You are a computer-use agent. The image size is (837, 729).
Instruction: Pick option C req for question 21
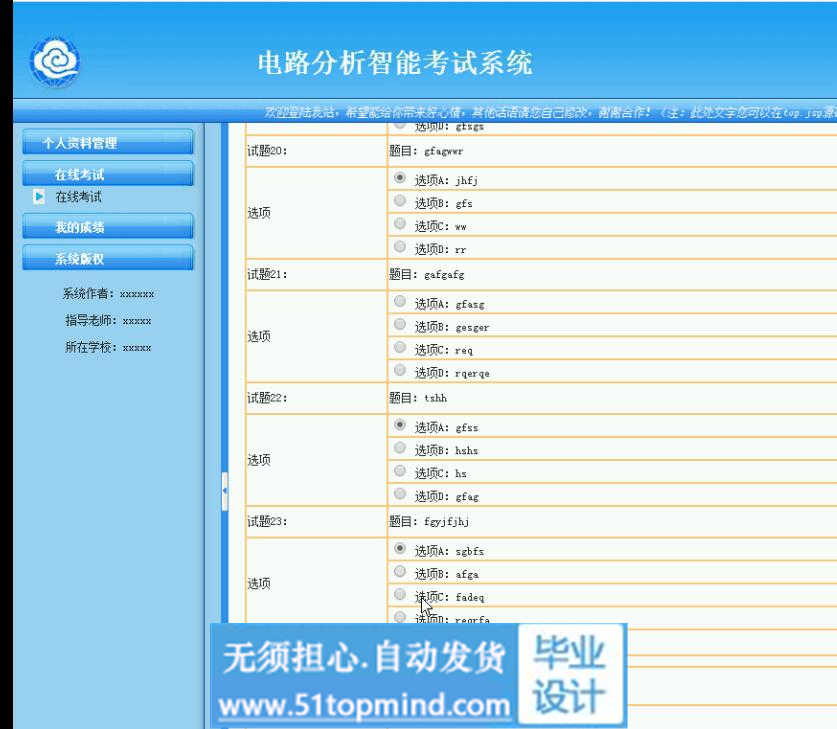click(400, 348)
